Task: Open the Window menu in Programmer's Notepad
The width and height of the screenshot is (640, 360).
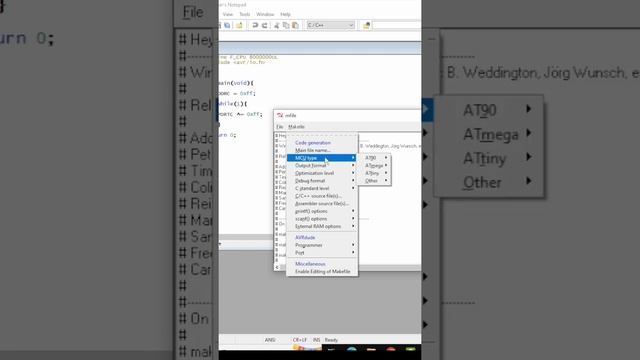Action: 265,14
